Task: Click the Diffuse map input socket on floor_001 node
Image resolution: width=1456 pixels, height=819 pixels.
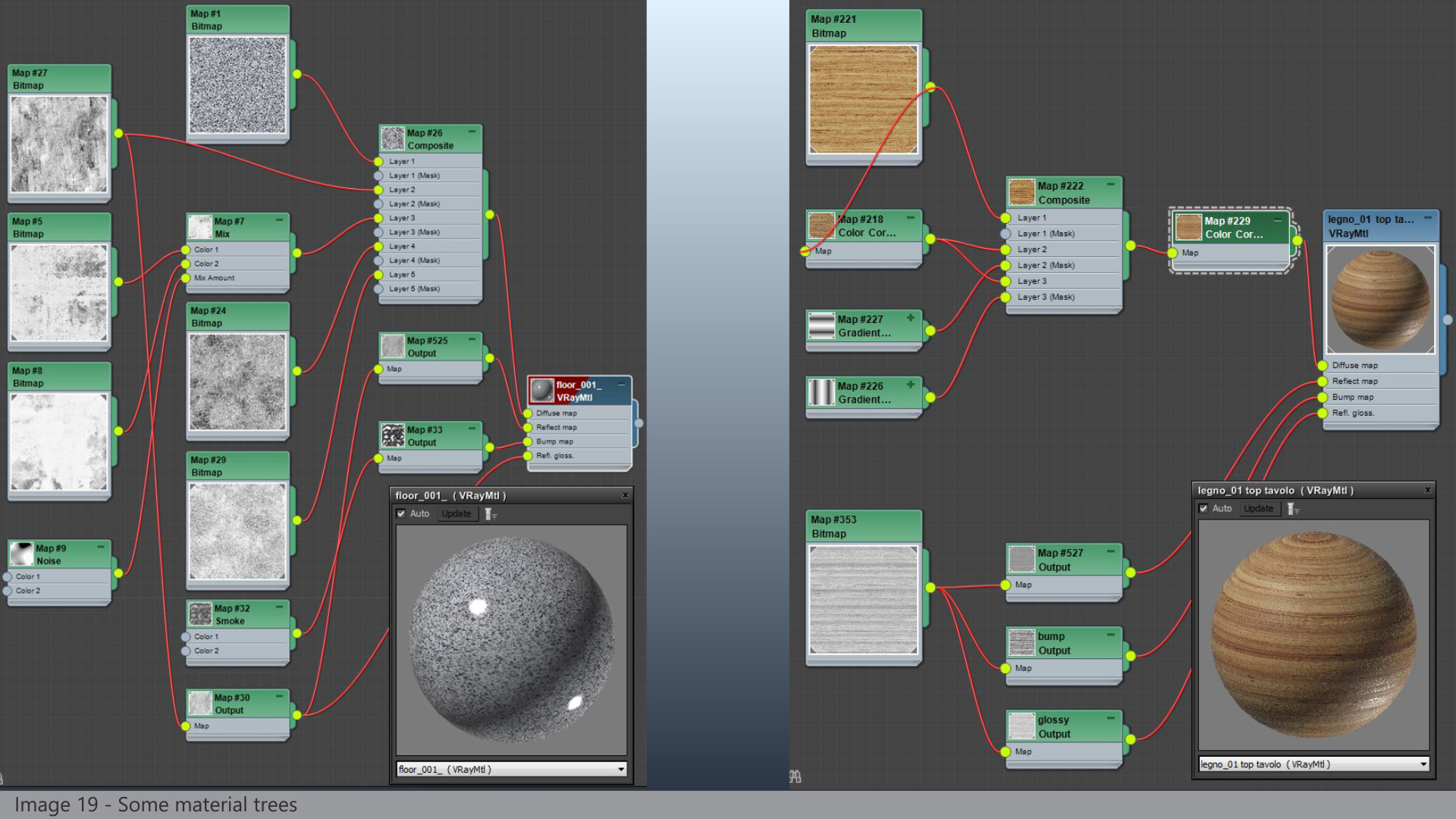Action: click(x=529, y=413)
